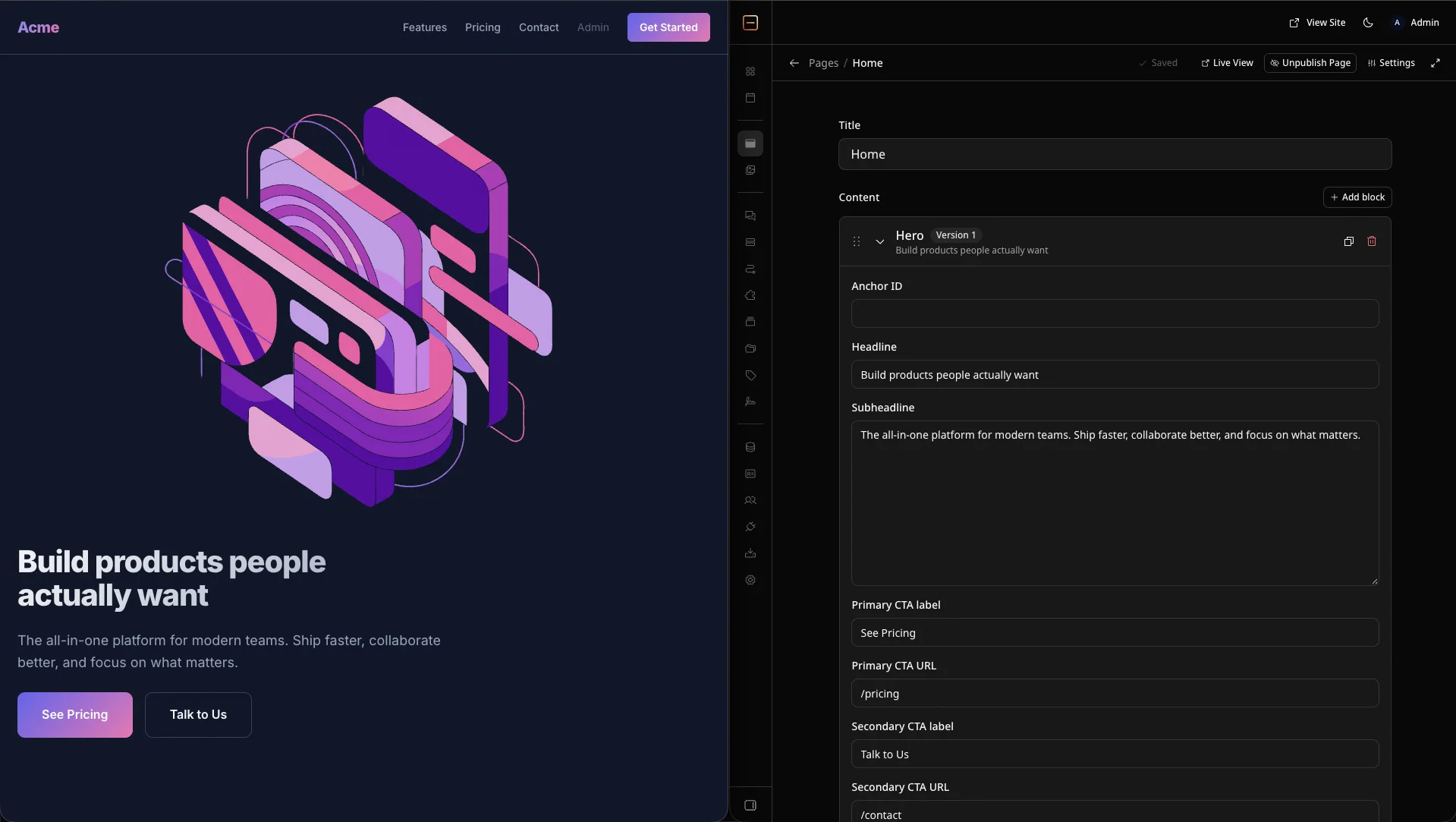Click Contact in the site navigation
The width and height of the screenshot is (1456, 822).
(539, 27)
